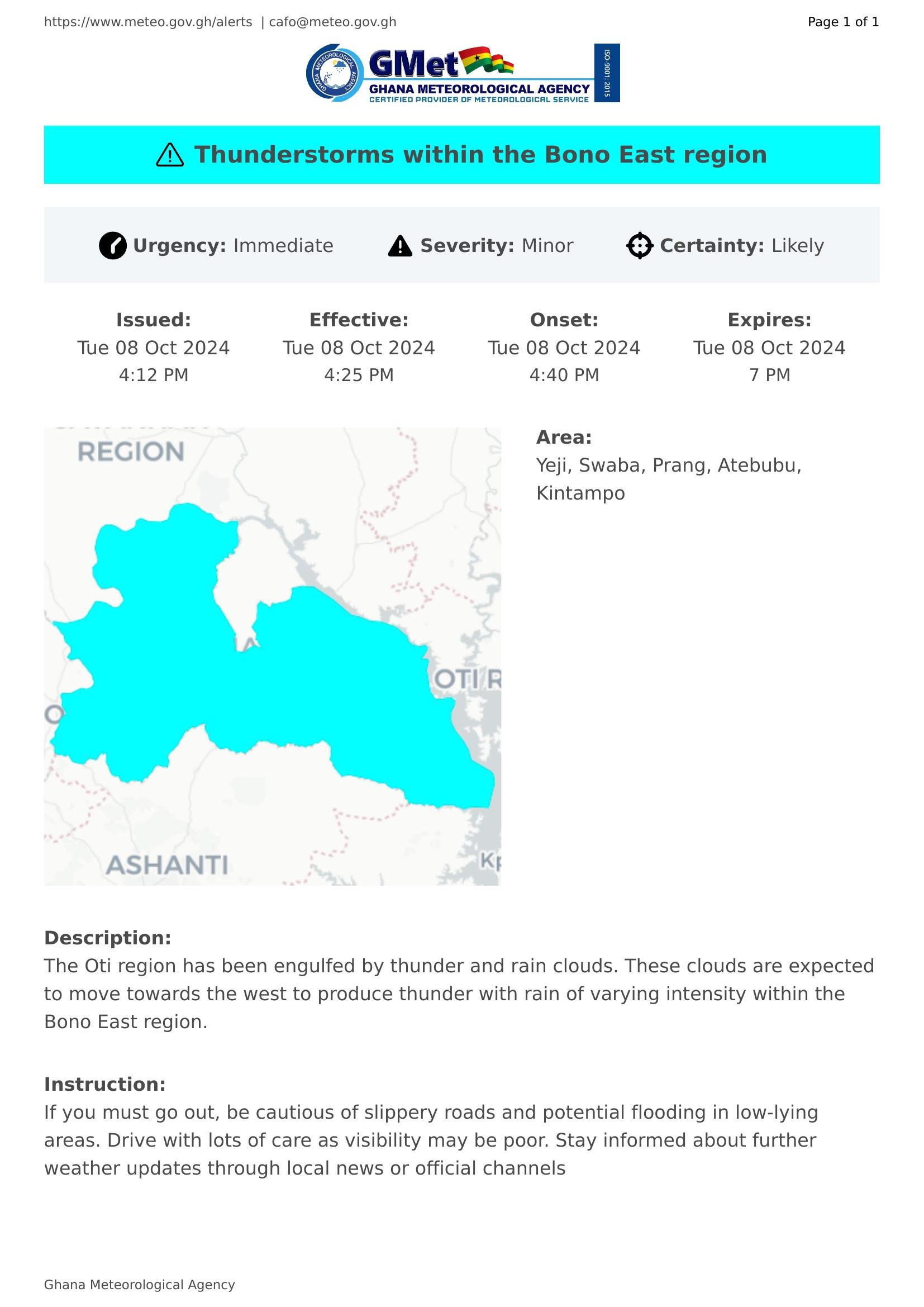
Task: Click the Severity warning triangle icon
Action: 400,246
